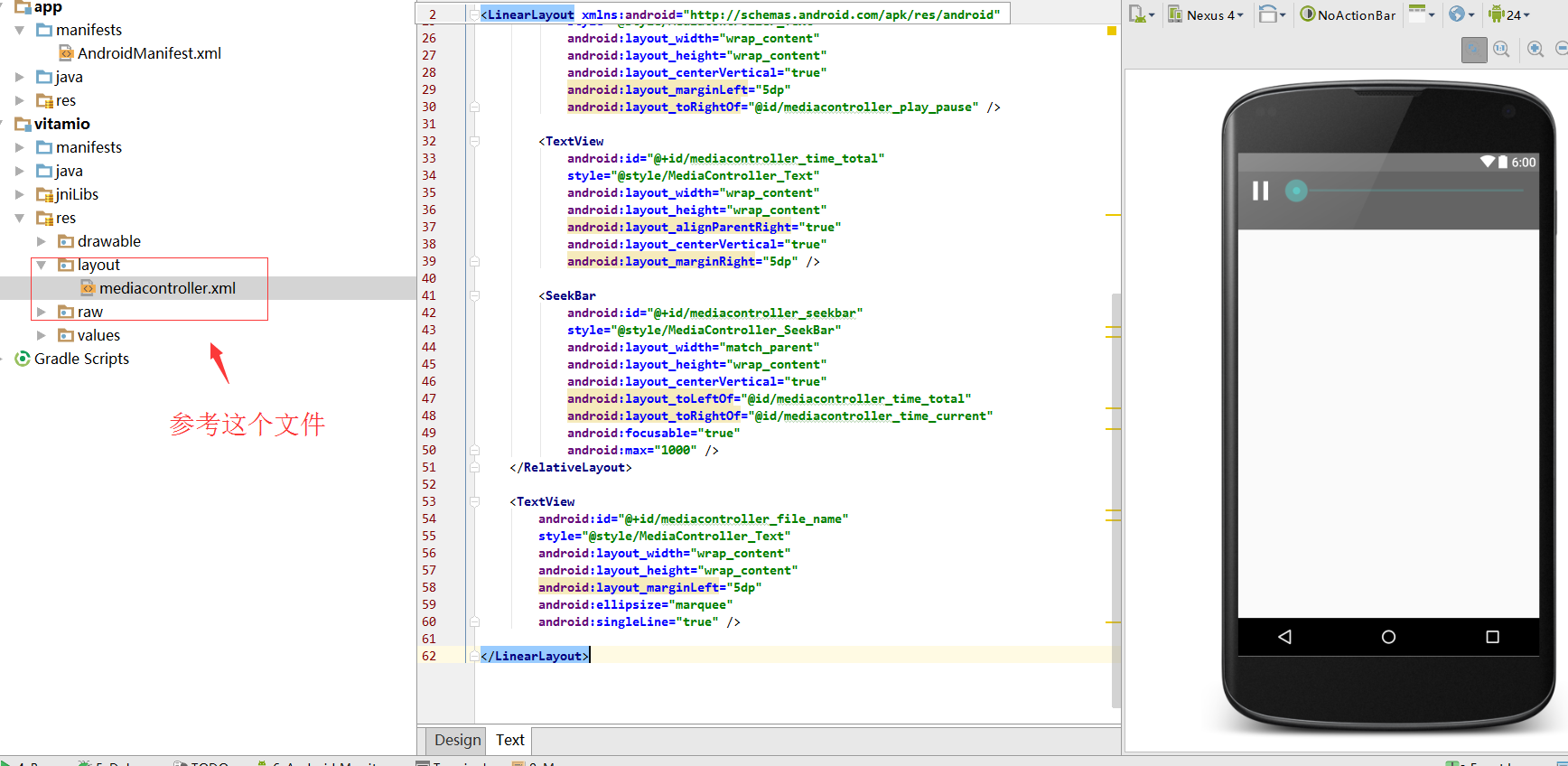Image resolution: width=1568 pixels, height=766 pixels.
Task: Click the seekbar thumb in preview
Action: pyautogui.click(x=1296, y=191)
